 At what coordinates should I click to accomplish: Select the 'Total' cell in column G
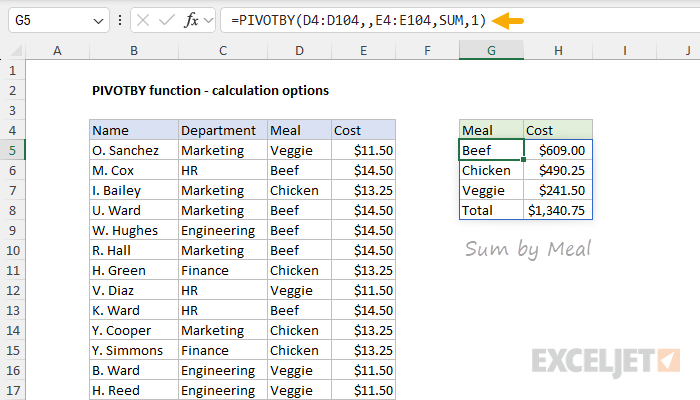[x=491, y=210]
